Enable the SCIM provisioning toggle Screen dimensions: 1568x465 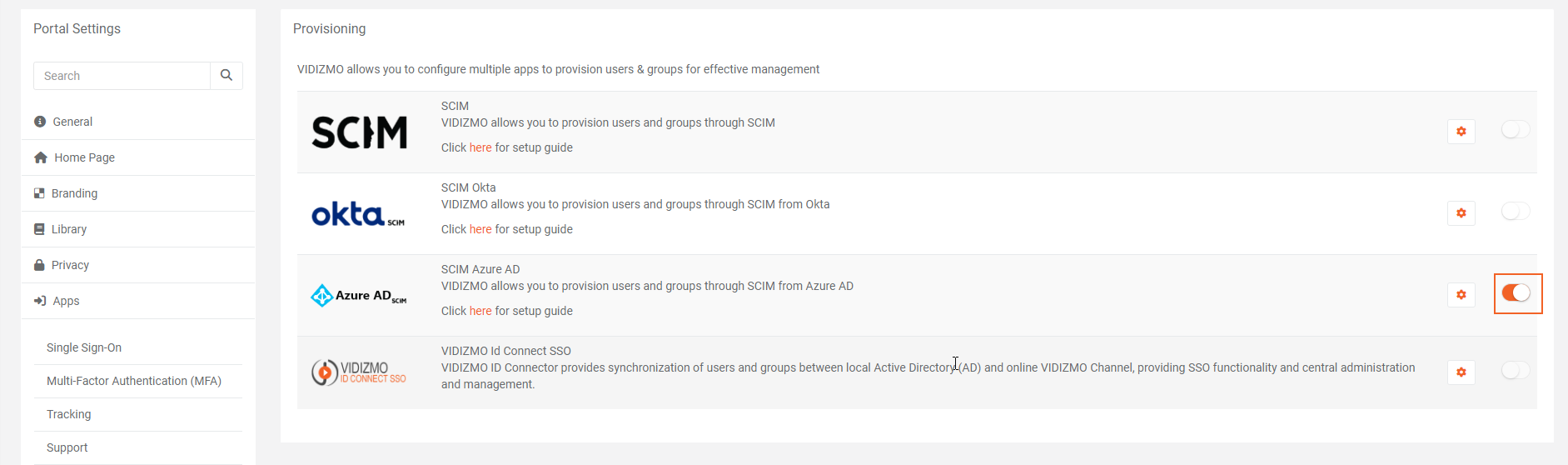point(1515,129)
